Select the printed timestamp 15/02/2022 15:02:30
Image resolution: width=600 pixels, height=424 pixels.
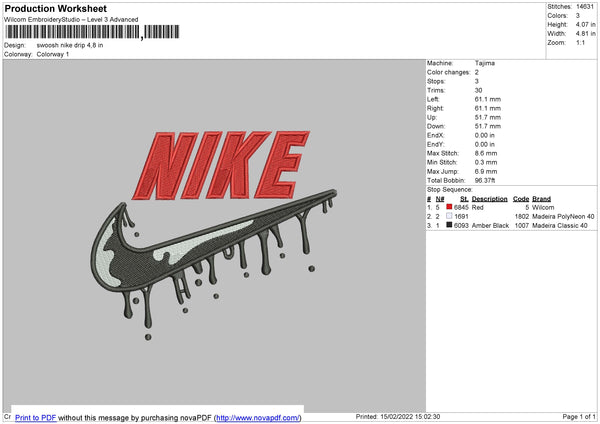point(411,416)
